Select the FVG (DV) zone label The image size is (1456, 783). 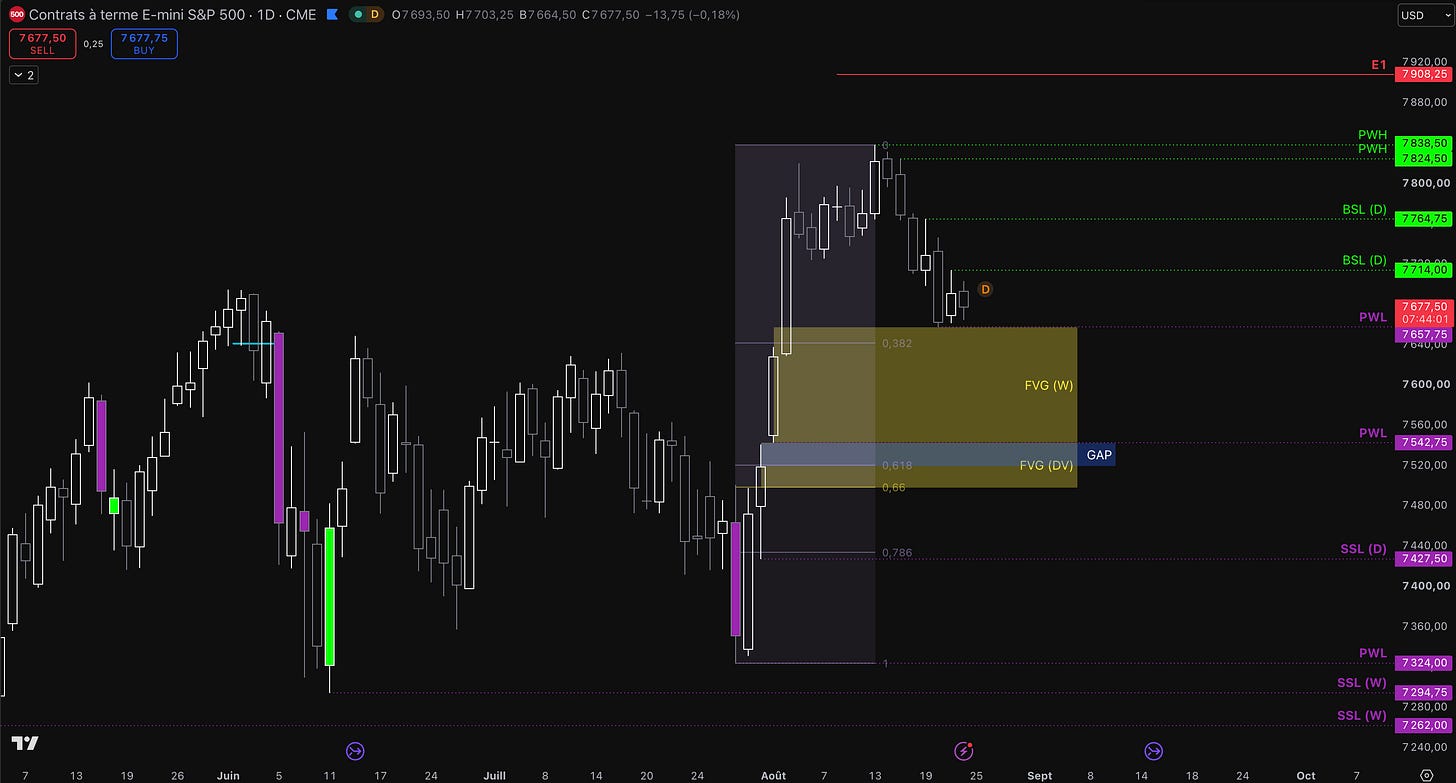click(x=1046, y=466)
